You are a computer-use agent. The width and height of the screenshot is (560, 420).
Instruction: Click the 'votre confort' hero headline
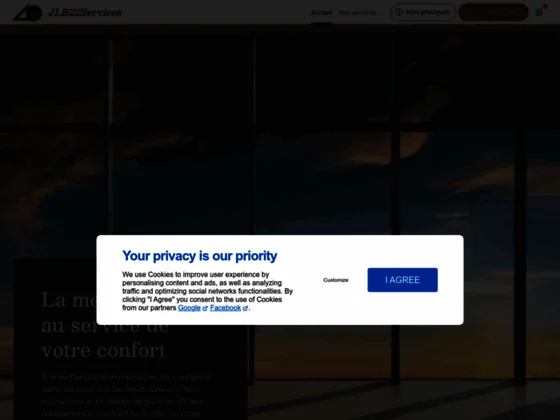104,350
